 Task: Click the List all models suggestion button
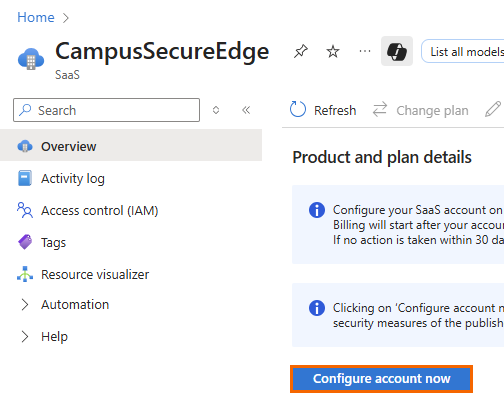pos(463,51)
